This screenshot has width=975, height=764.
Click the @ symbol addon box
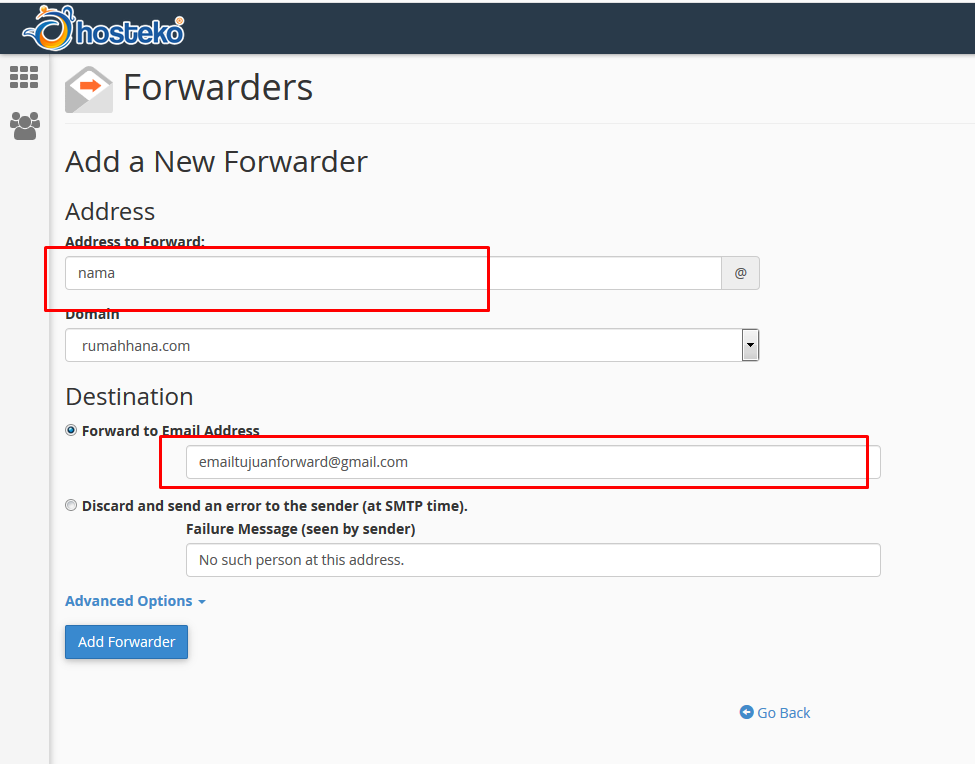coord(740,273)
